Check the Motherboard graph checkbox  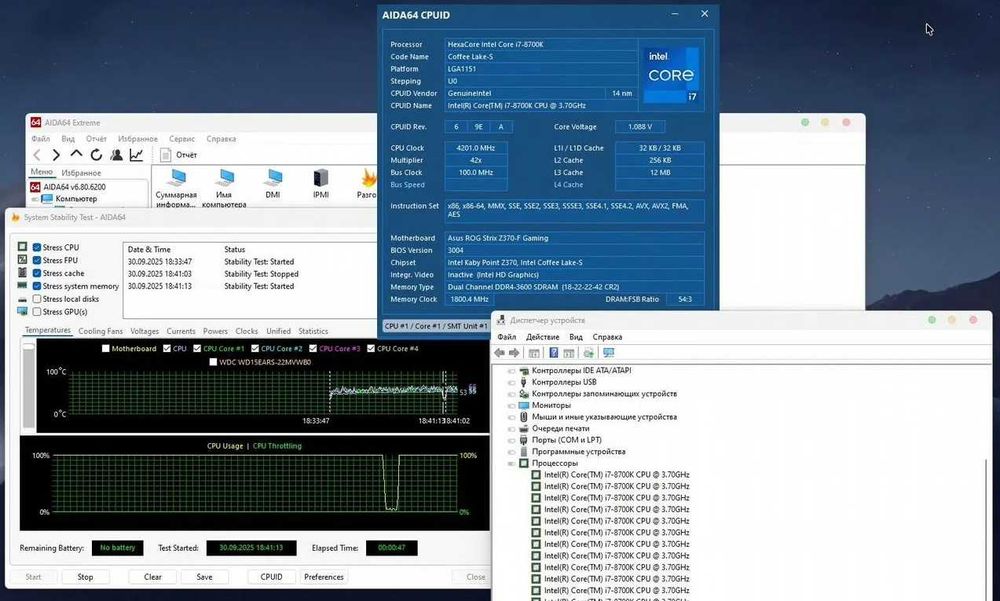tap(106, 349)
